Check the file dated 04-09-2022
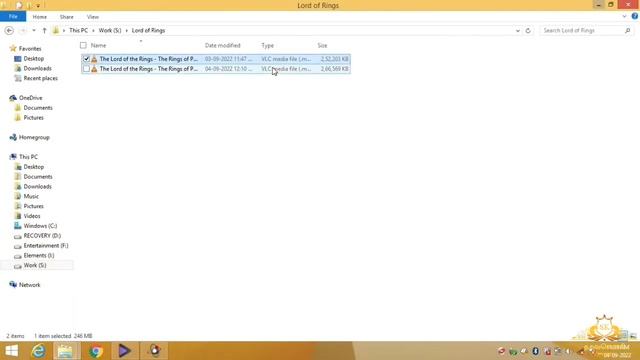This screenshot has width=640, height=360. (86, 69)
